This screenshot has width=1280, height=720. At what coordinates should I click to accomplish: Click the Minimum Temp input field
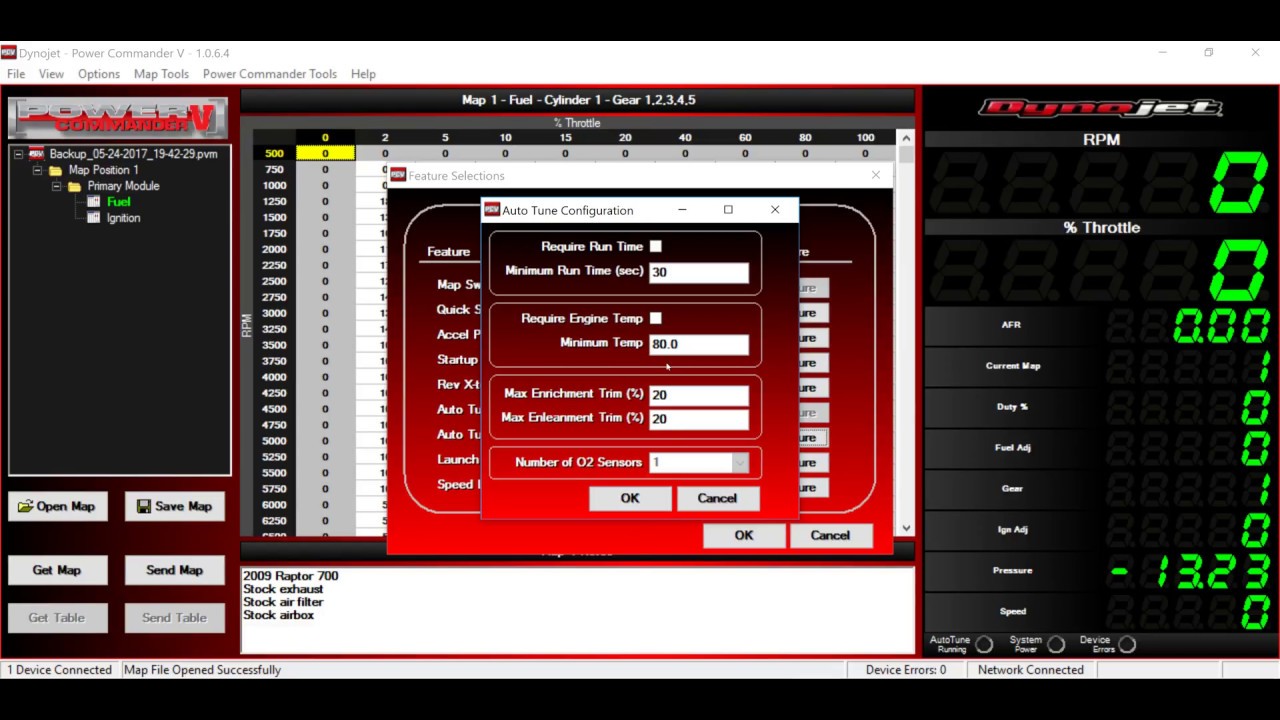(x=699, y=344)
